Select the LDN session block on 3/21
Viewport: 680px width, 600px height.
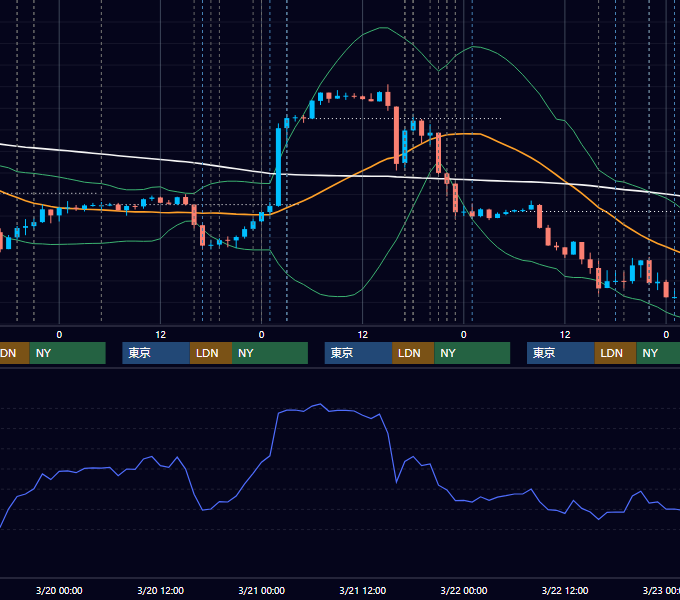pyautogui.click(x=413, y=353)
